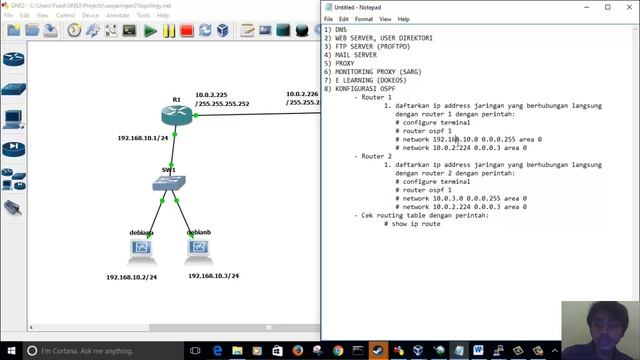This screenshot has height=360, width=640.
Task: Open Task View on the taskbar
Action: click(x=195, y=351)
